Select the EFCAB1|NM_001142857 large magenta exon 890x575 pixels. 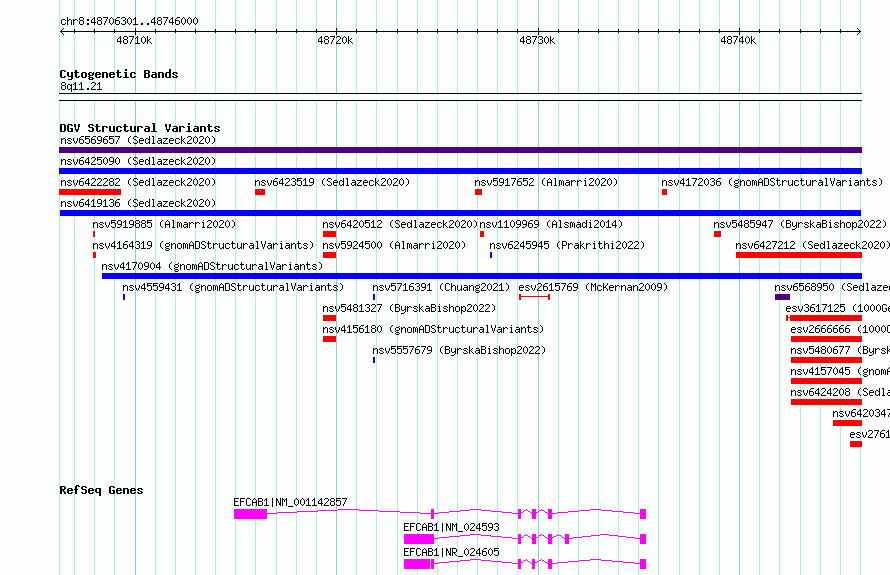tap(250, 514)
